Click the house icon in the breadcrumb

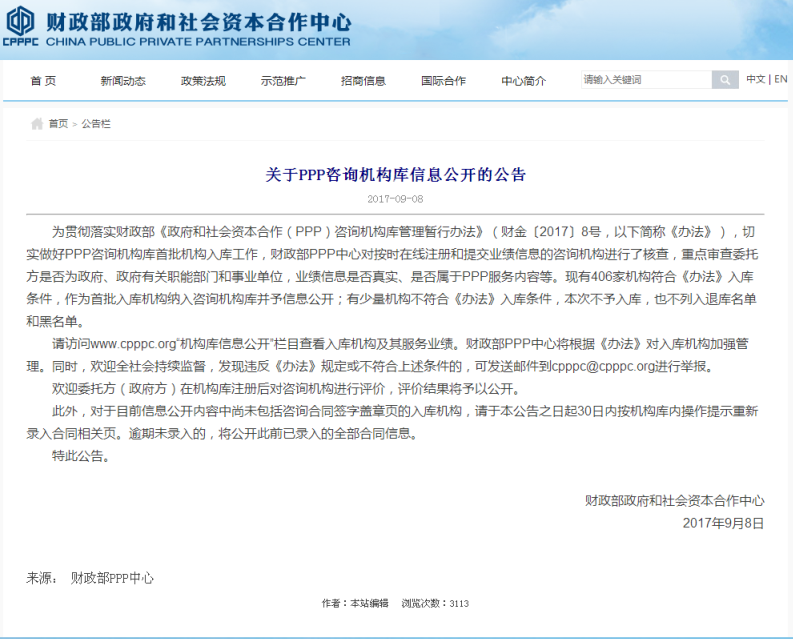click(37, 124)
